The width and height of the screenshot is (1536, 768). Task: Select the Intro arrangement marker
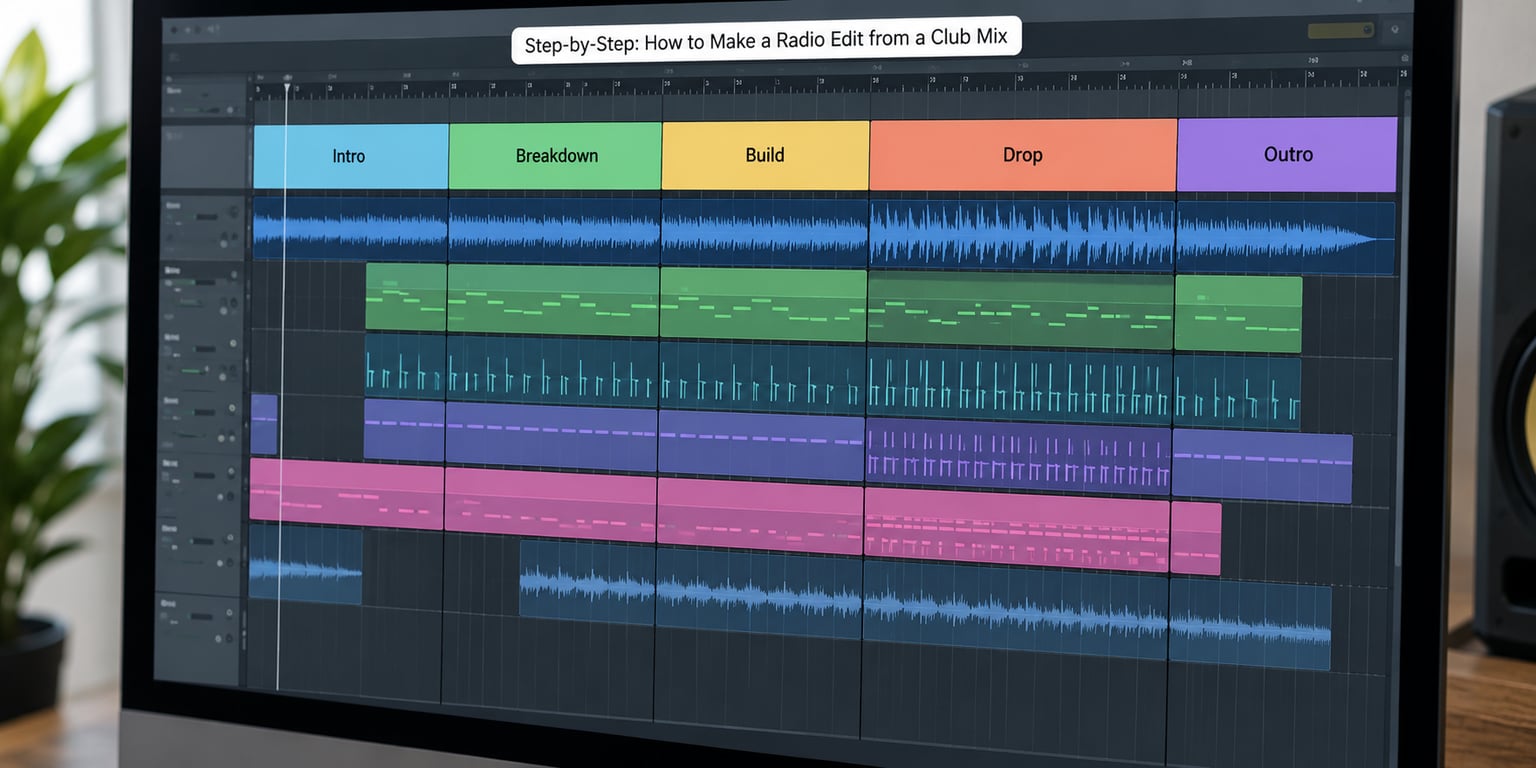click(350, 157)
